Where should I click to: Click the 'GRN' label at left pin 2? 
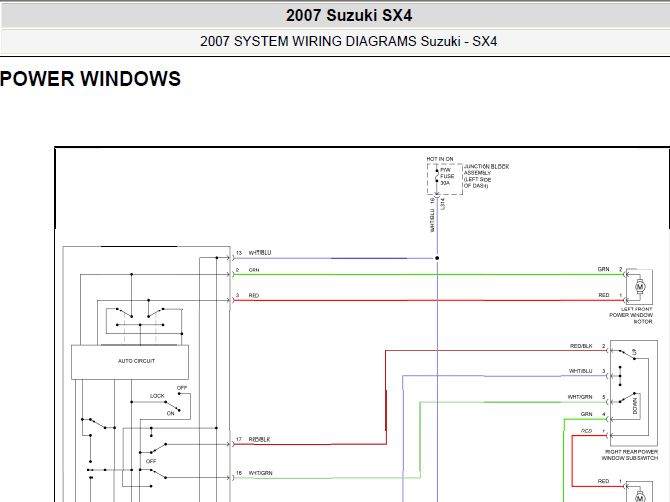point(254,270)
